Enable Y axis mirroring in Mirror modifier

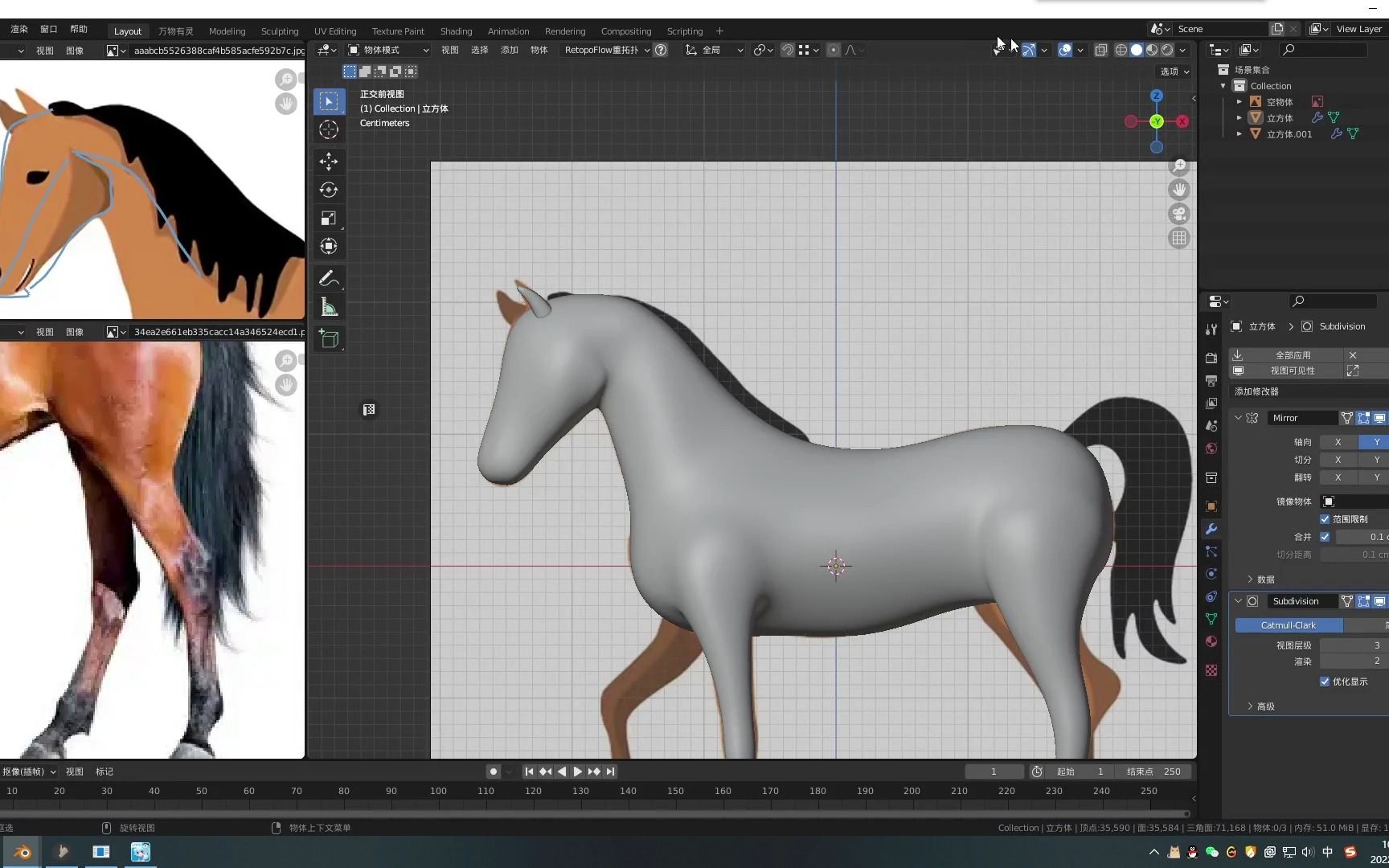1375,442
